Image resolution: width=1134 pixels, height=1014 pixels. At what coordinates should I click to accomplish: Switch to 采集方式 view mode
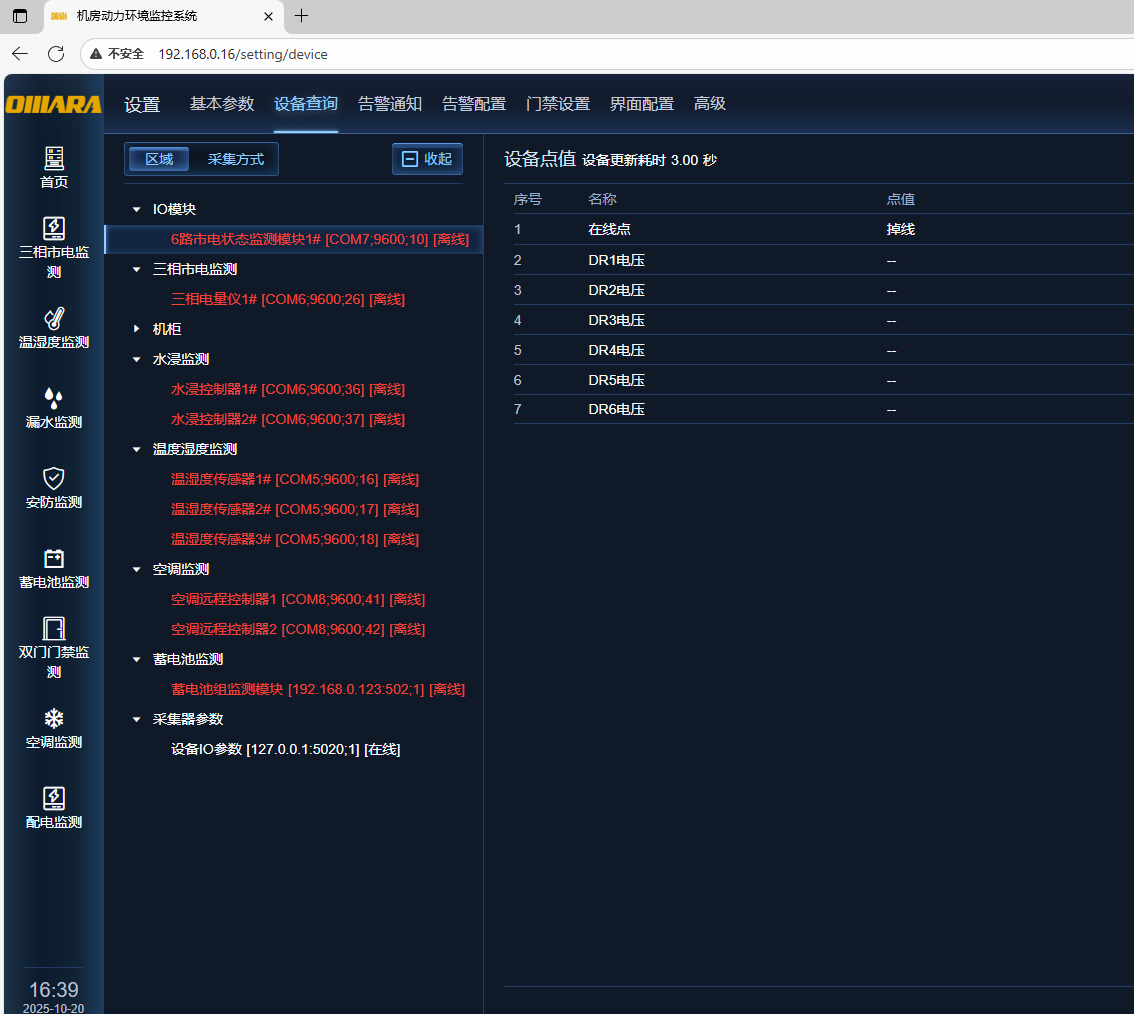coord(235,159)
